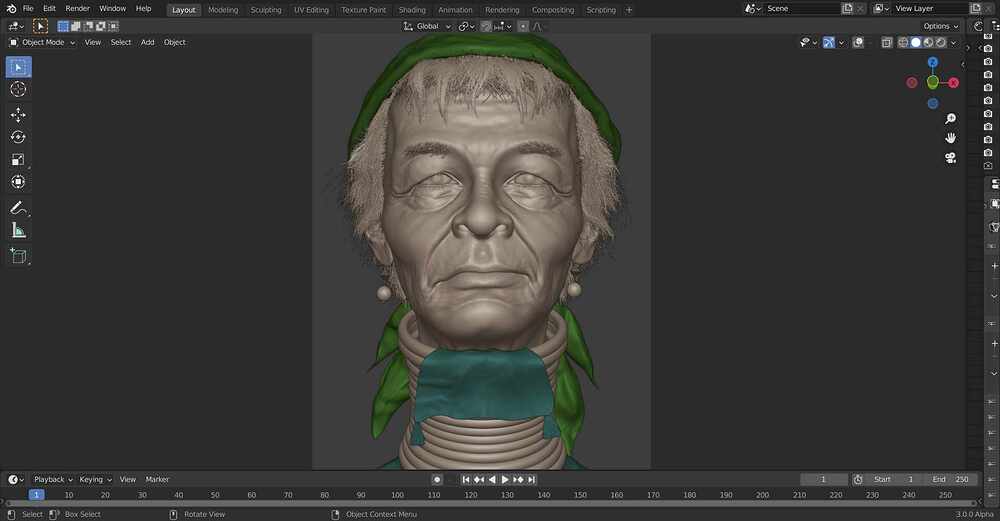Click the new scene icon next to Scene
1000x521 pixels.
pyautogui.click(x=847, y=9)
